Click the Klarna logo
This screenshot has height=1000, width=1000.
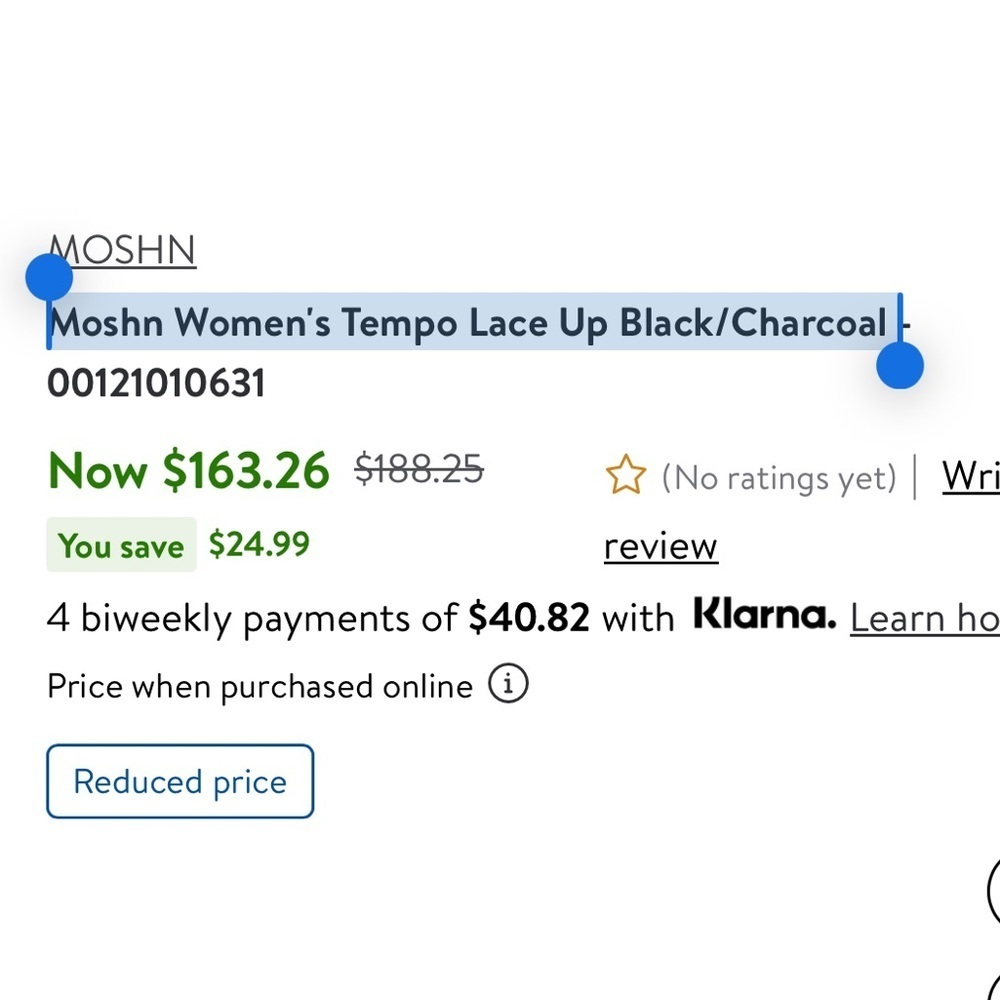click(765, 613)
